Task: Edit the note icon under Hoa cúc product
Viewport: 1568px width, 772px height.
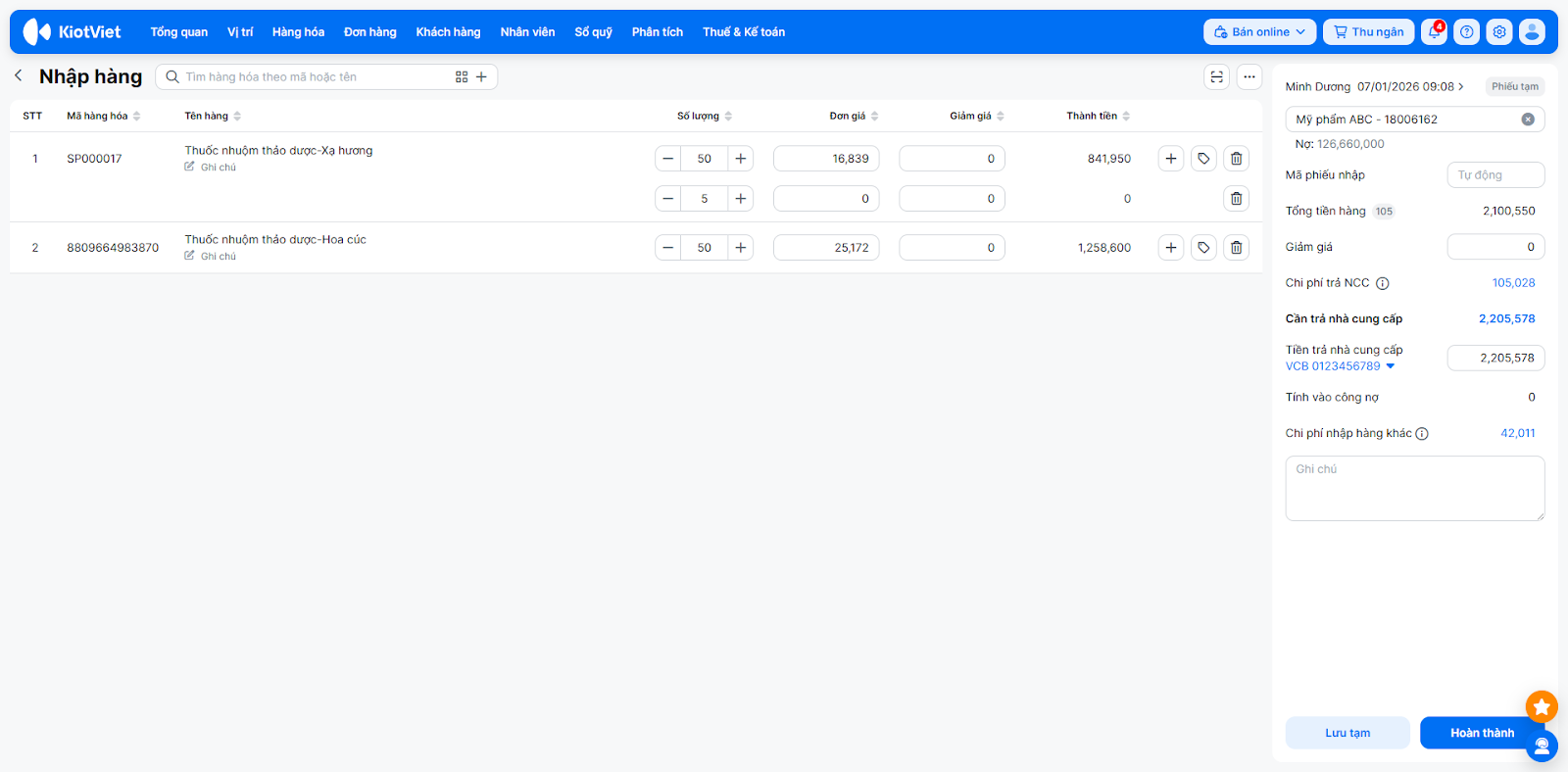Action: point(190,256)
